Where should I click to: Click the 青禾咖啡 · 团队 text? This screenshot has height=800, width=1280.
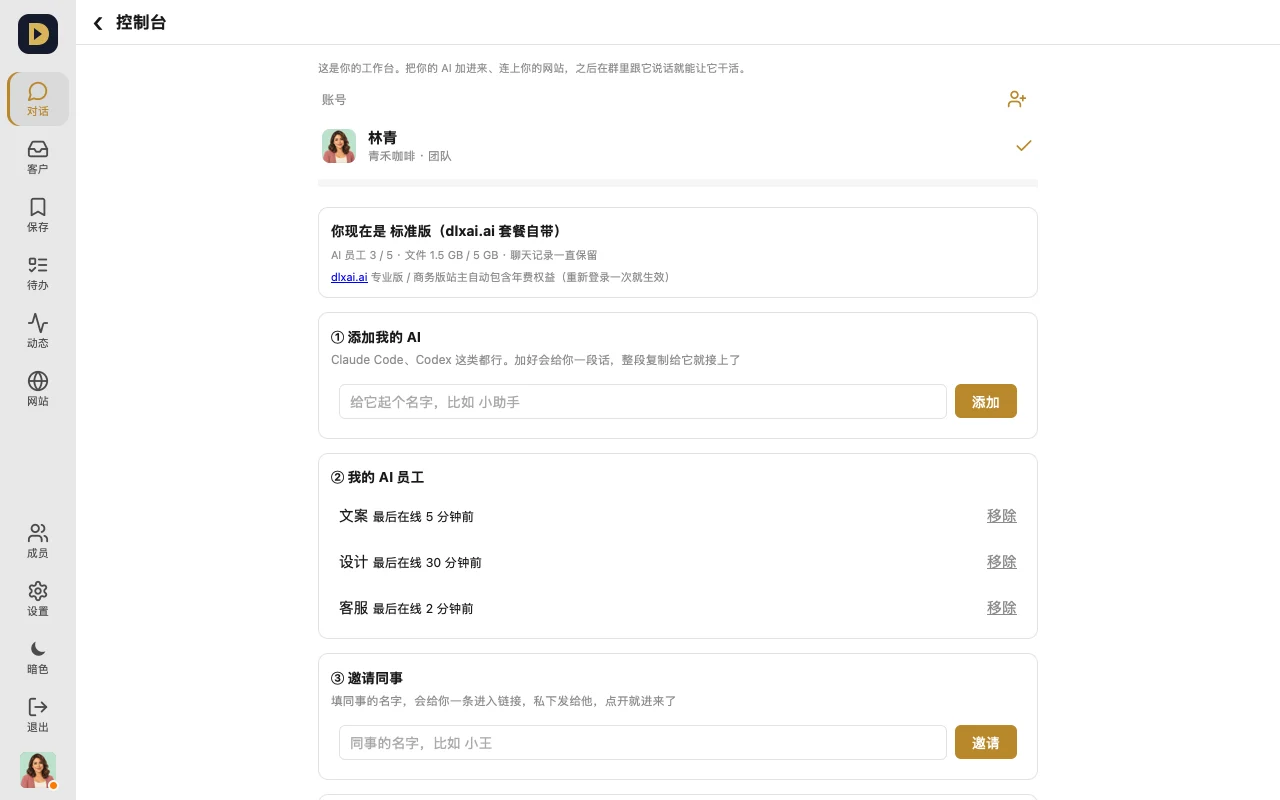tap(410, 157)
